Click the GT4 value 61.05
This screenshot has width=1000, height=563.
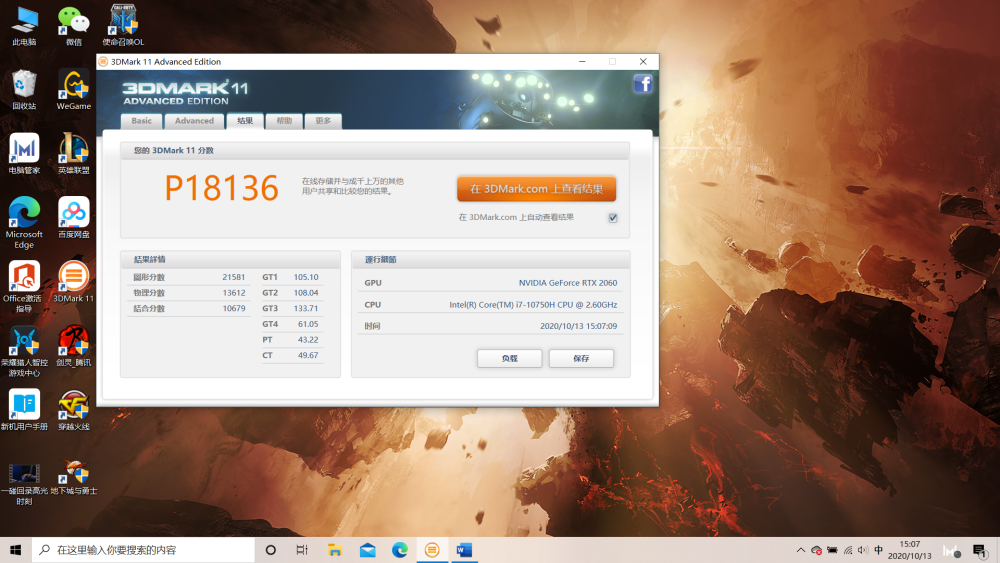pos(308,324)
